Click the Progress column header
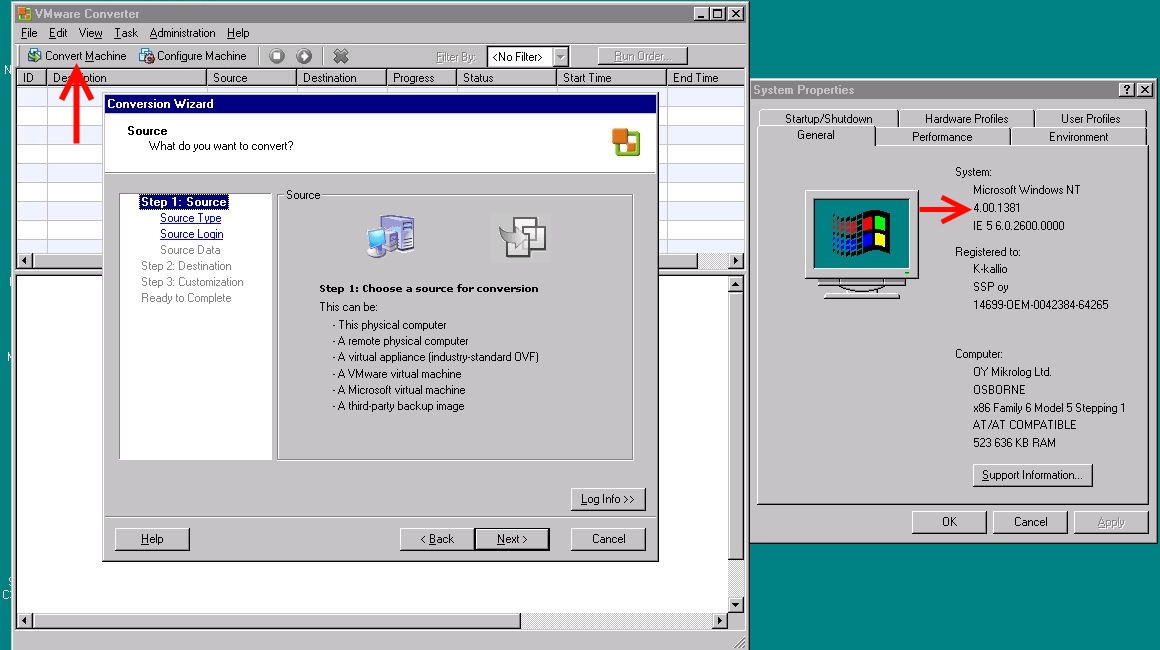Image resolution: width=1160 pixels, height=650 pixels. click(x=422, y=78)
